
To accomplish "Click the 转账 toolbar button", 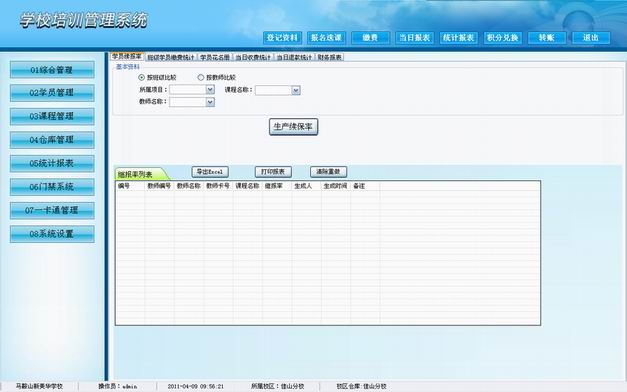I will [x=547, y=38].
